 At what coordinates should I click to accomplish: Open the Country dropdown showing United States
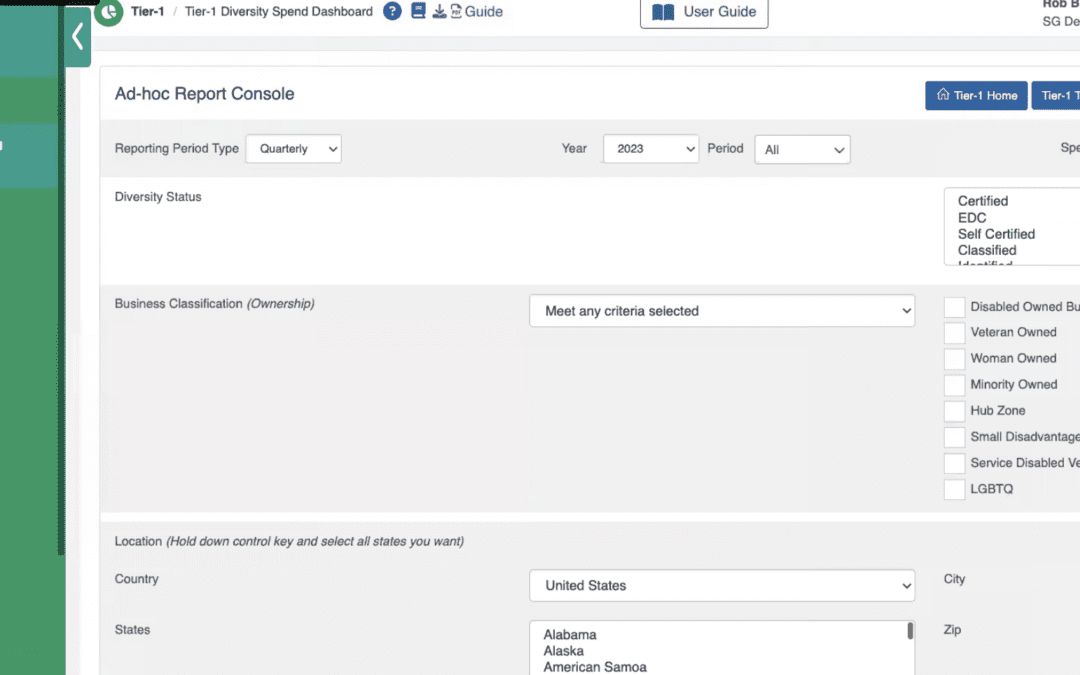click(722, 585)
